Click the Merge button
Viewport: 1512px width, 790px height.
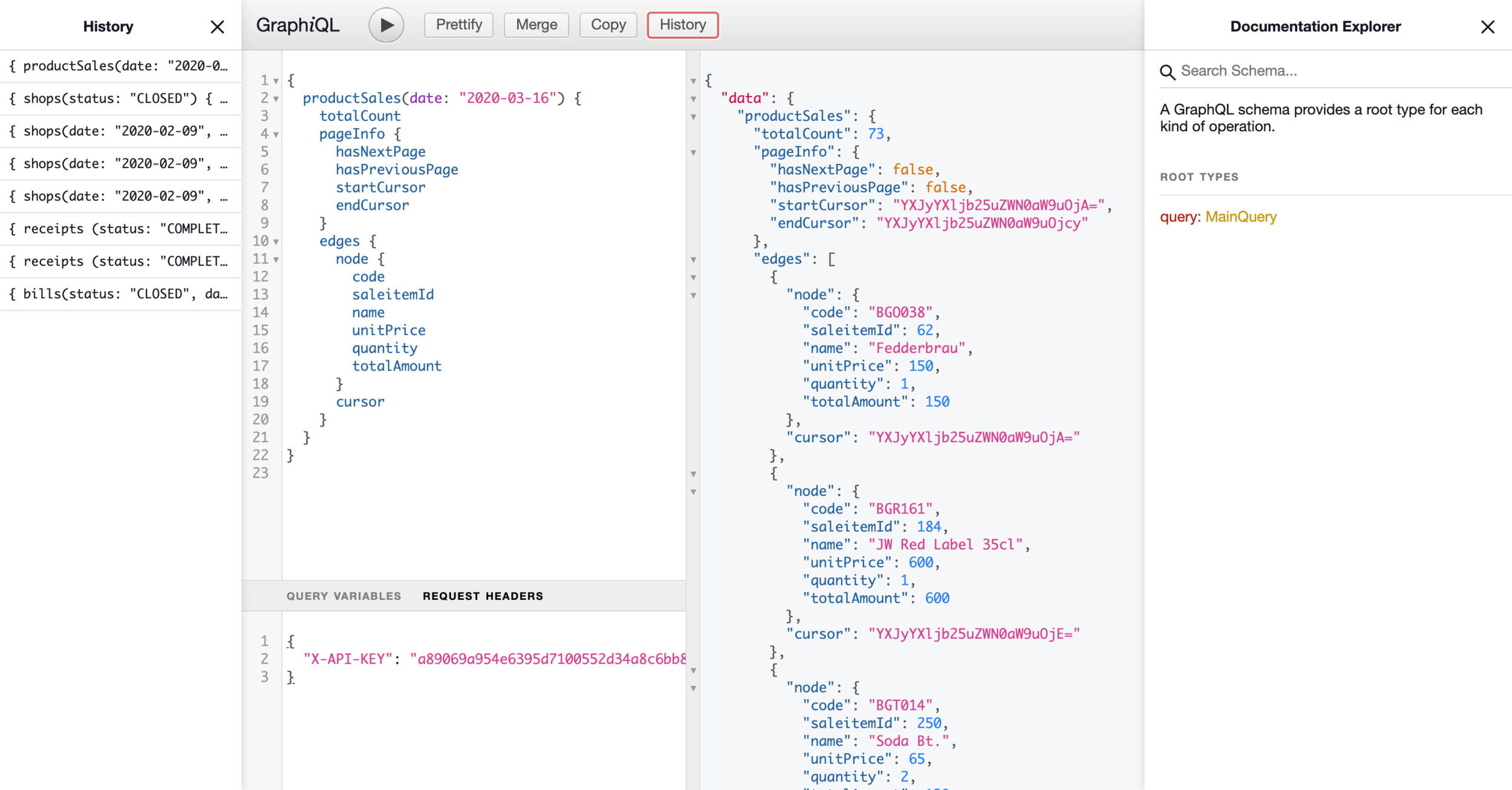(536, 25)
